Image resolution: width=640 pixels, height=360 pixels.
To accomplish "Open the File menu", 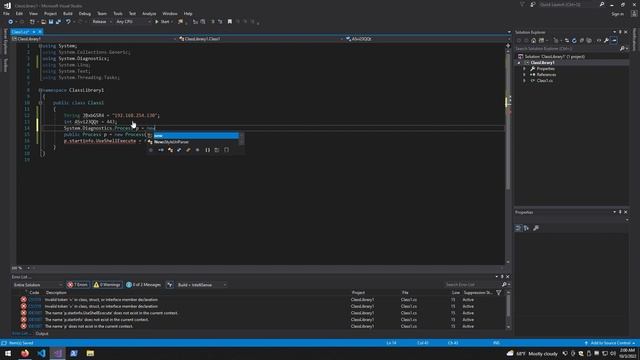I will (6, 13).
